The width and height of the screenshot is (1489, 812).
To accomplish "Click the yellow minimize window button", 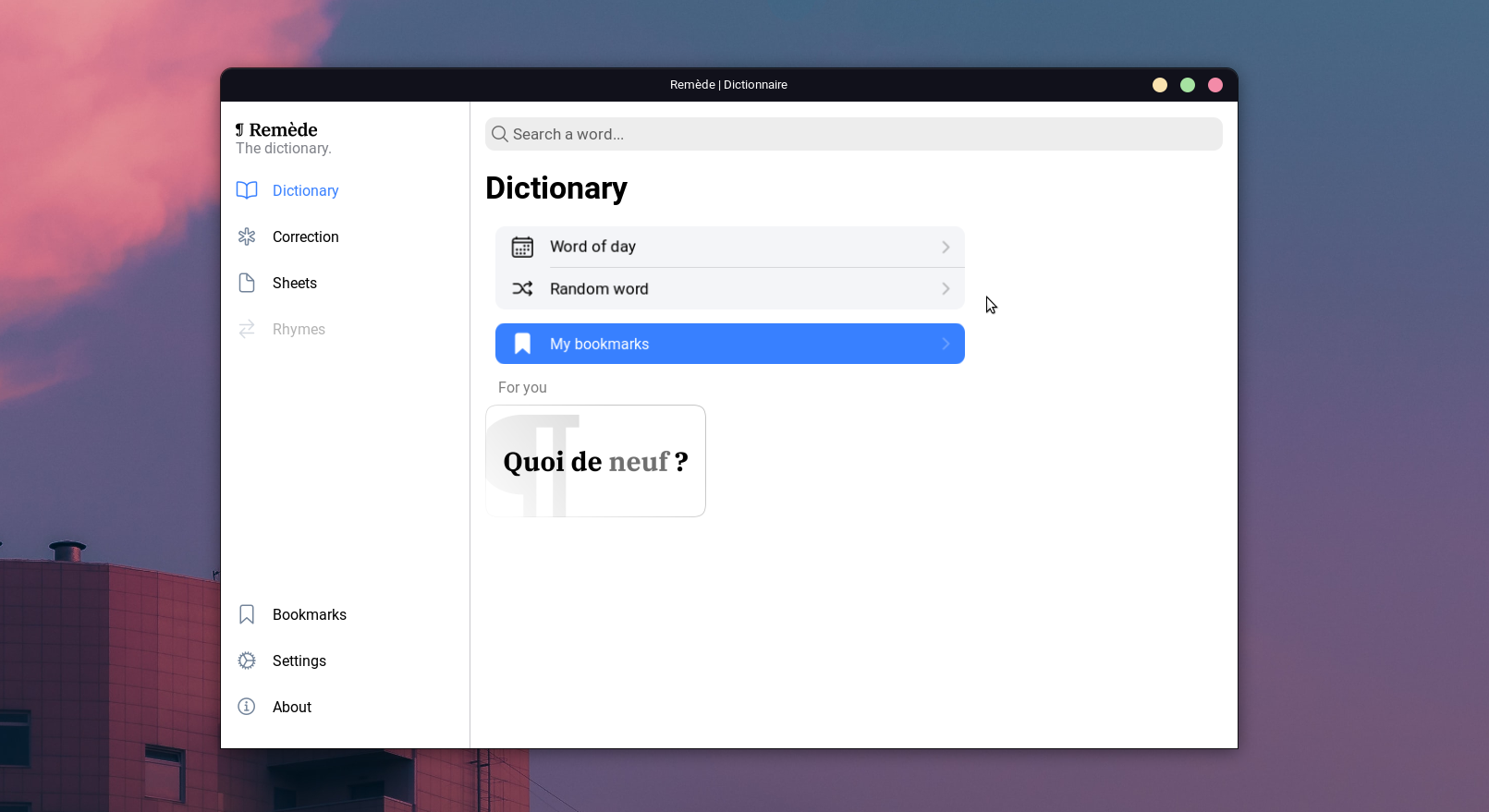I will tap(1160, 85).
